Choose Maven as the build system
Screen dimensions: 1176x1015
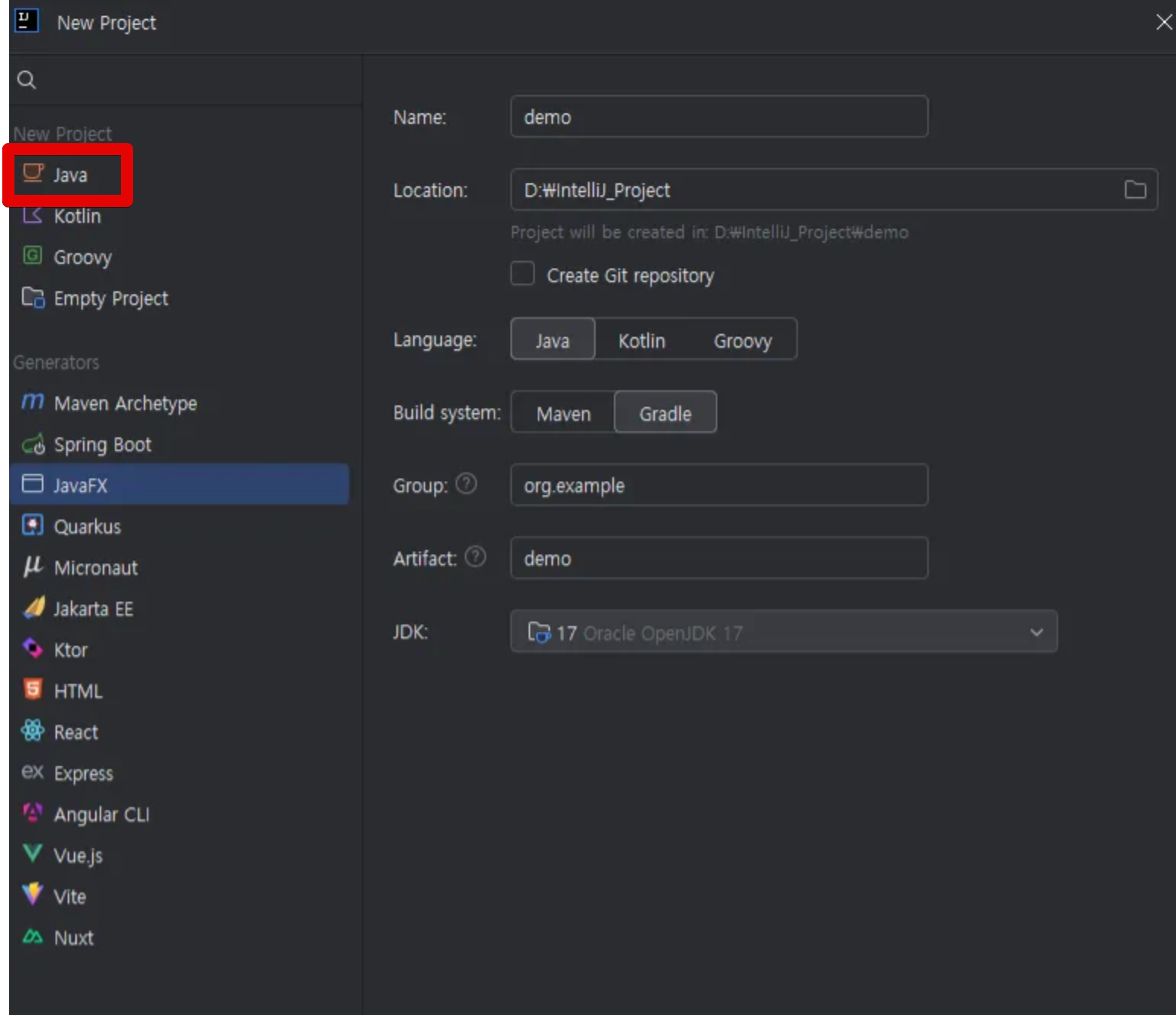pos(563,413)
